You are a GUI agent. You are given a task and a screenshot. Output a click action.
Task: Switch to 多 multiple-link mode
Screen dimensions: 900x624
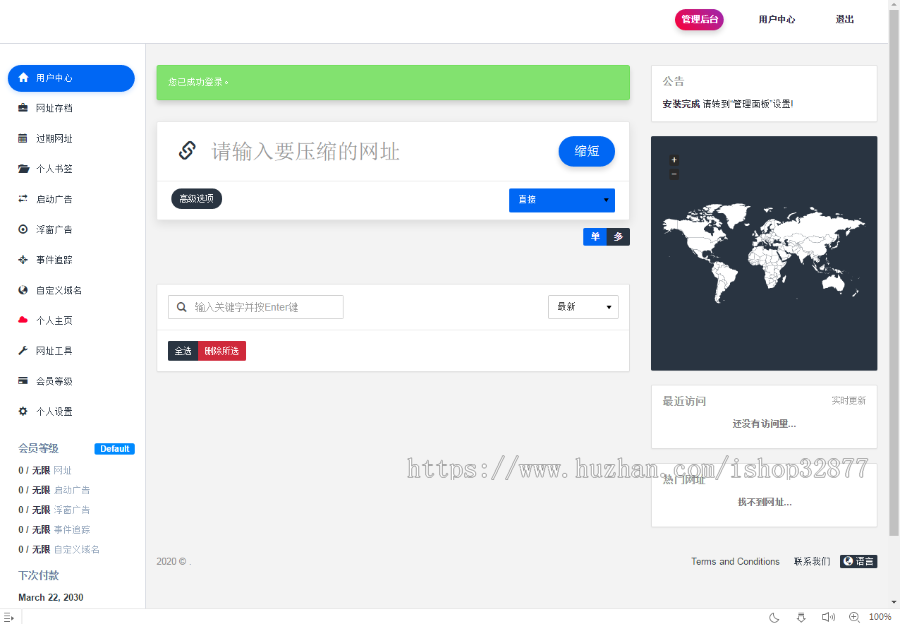point(618,237)
